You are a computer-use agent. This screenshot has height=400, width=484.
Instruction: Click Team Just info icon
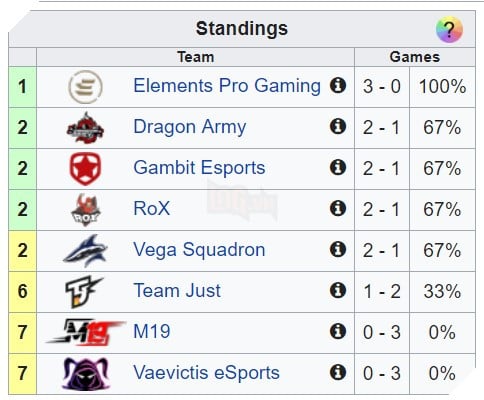(x=338, y=290)
